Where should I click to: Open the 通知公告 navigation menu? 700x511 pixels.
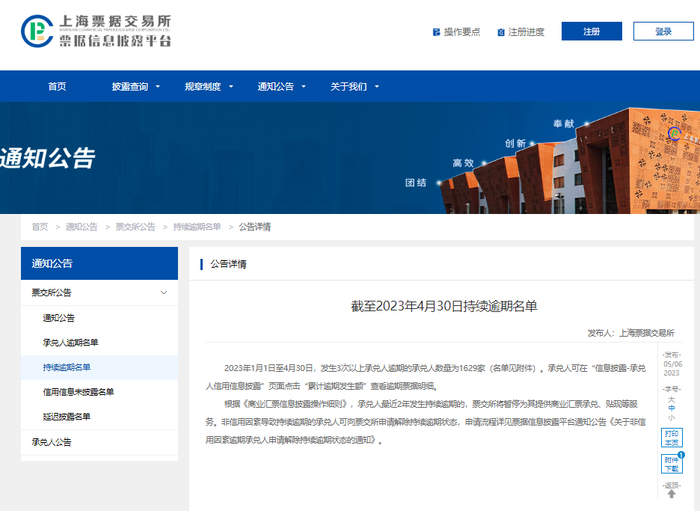(x=276, y=87)
